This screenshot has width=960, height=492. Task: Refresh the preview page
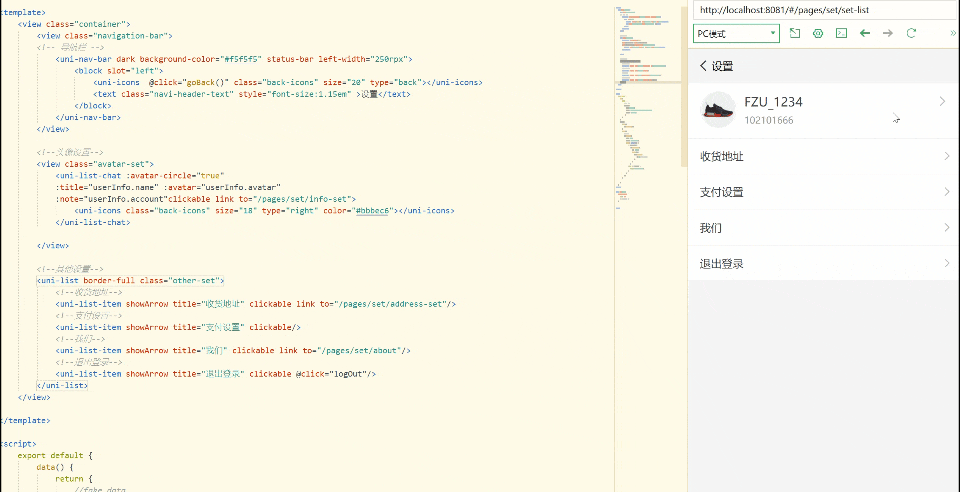pyautogui.click(x=911, y=33)
